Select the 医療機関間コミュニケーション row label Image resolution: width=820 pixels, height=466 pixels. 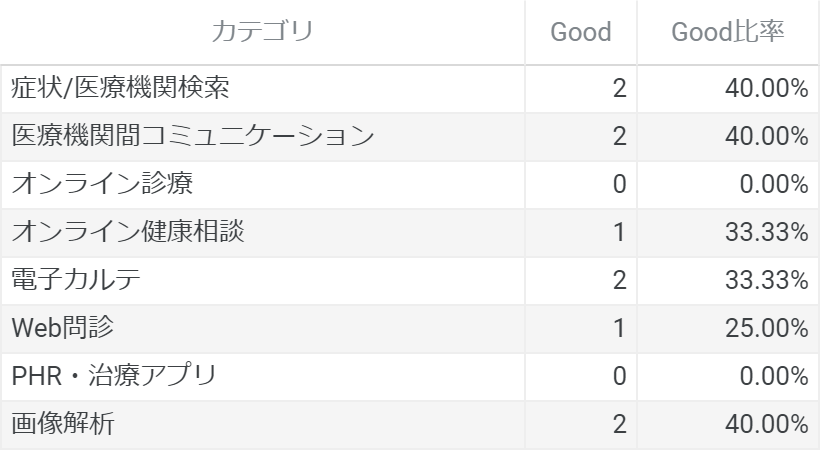[x=193, y=136]
